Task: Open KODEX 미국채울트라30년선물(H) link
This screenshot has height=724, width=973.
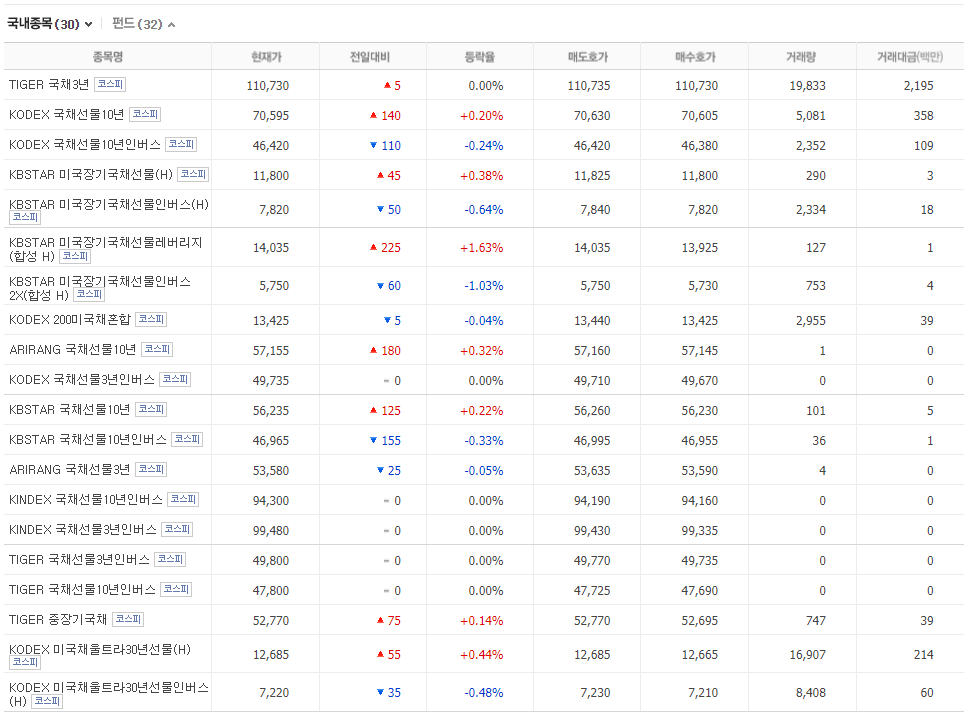Action: [100, 650]
